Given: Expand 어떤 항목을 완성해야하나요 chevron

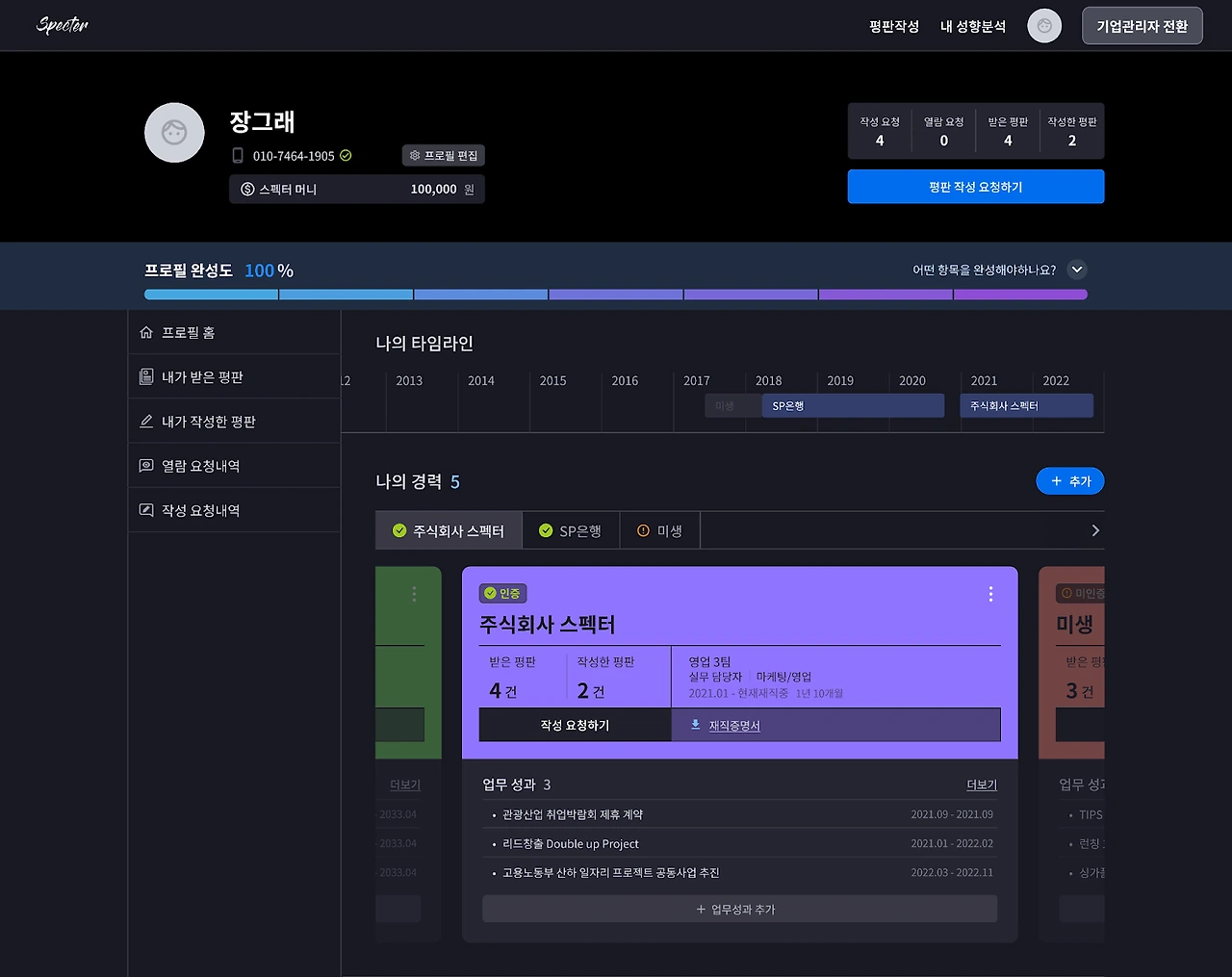Looking at the screenshot, I should click(x=1077, y=270).
